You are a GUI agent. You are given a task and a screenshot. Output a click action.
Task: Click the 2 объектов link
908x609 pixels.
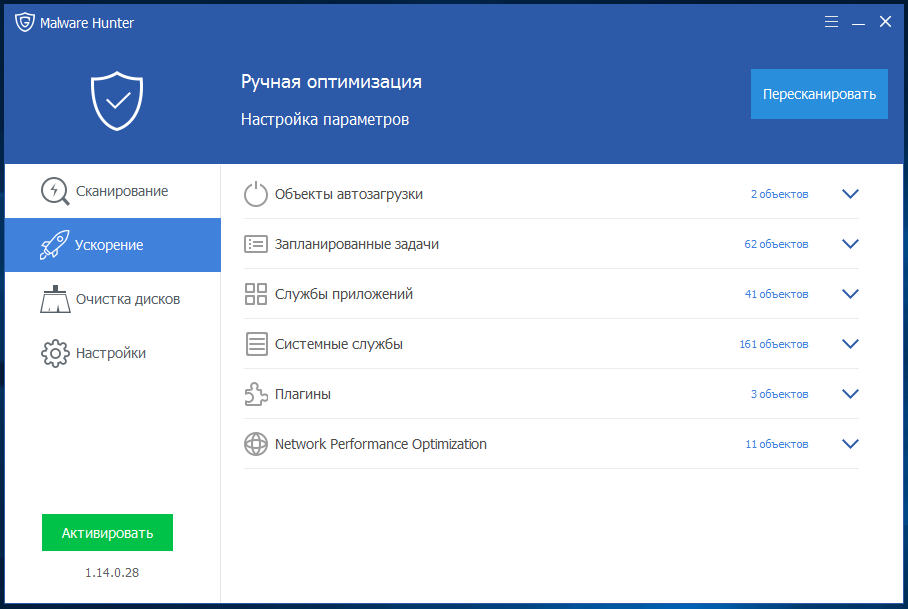779,194
